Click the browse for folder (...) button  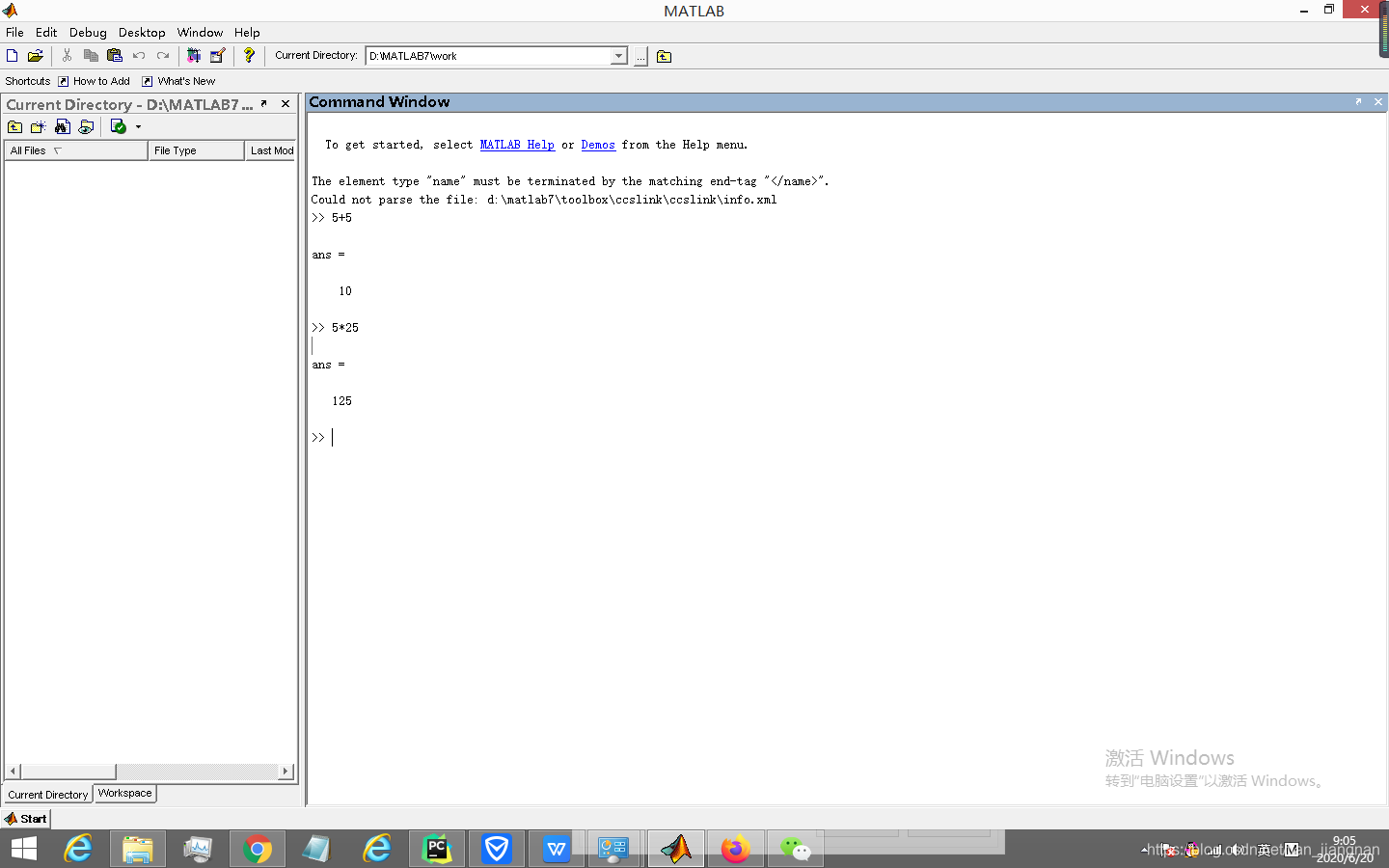(640, 57)
